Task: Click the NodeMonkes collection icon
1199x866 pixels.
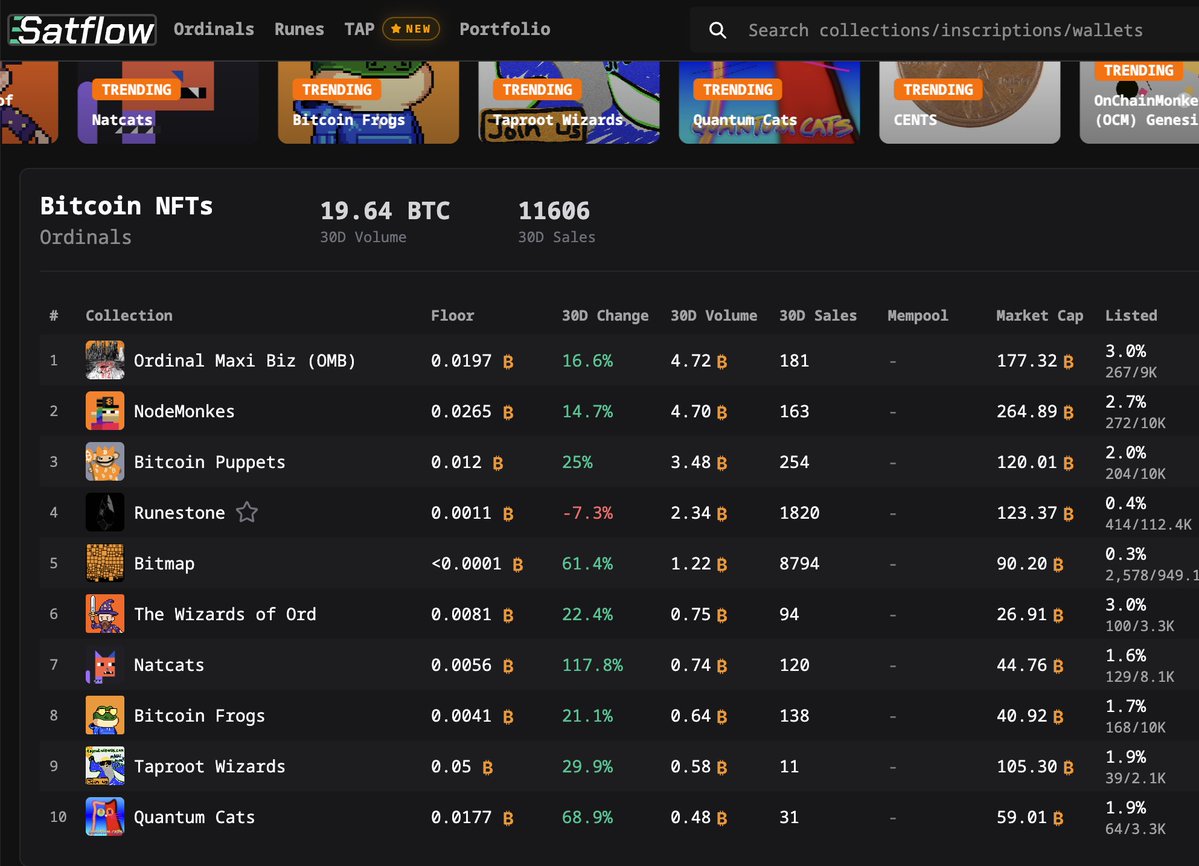Action: 105,411
